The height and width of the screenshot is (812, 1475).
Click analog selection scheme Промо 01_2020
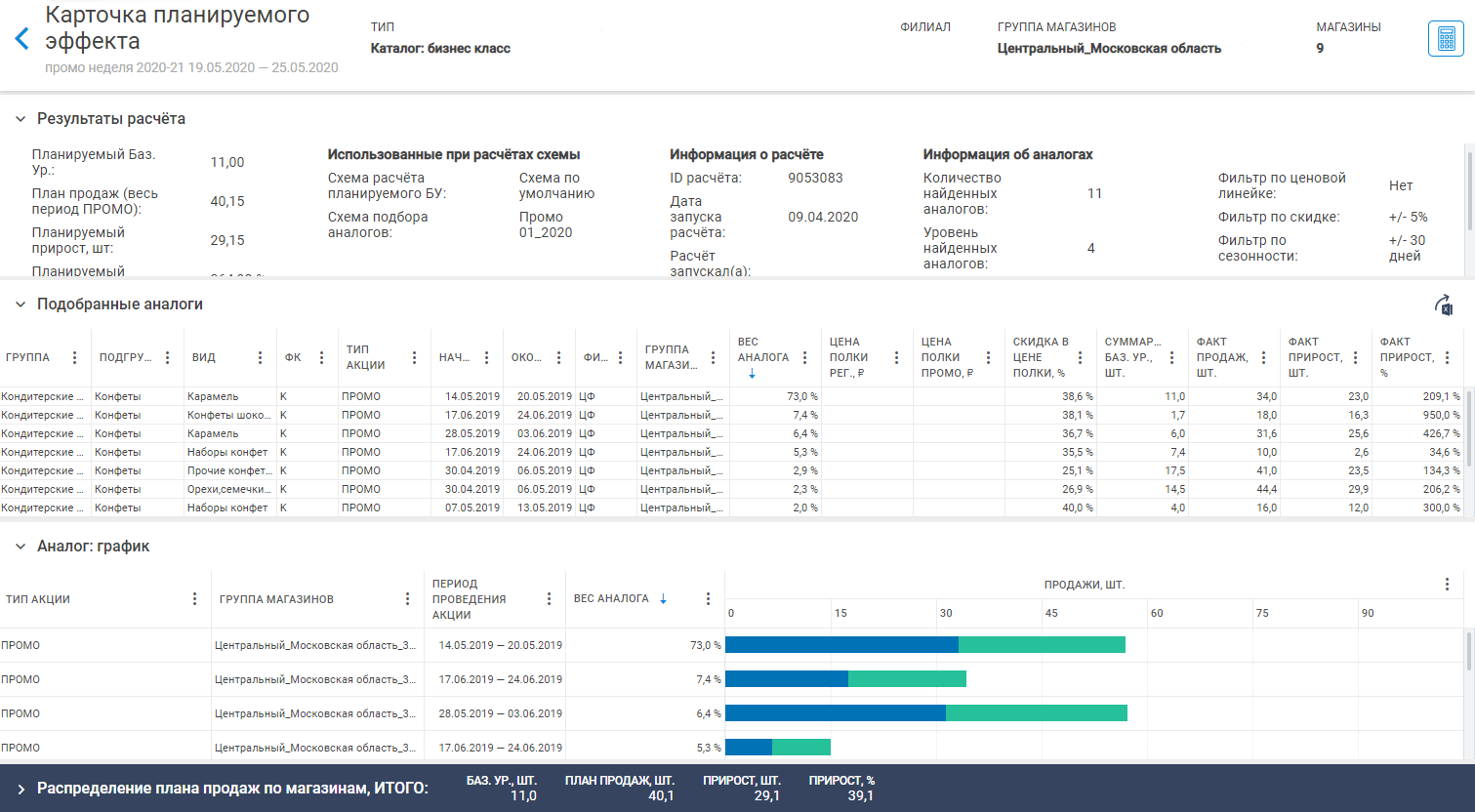coord(546,224)
